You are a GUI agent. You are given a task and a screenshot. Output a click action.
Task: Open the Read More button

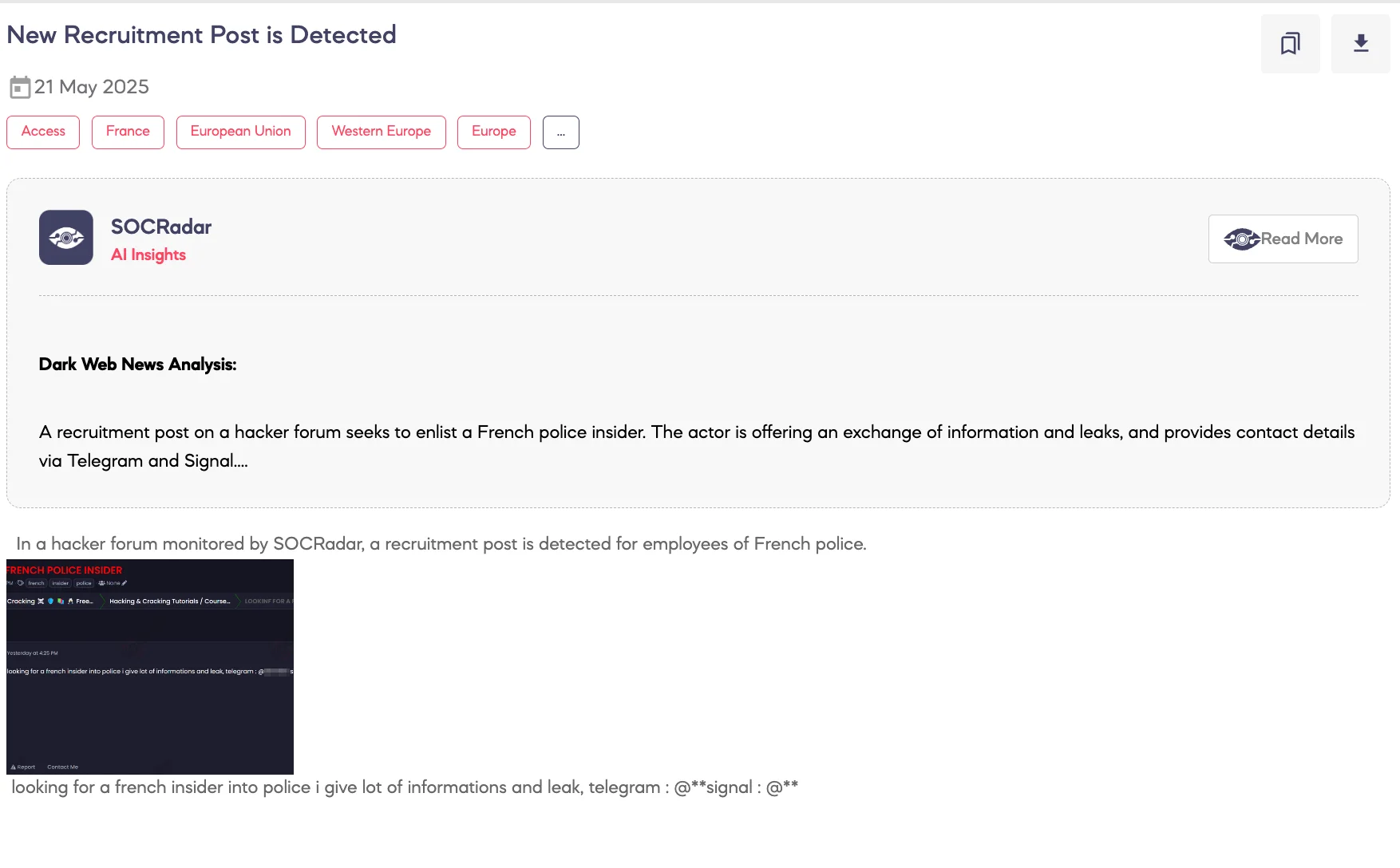coord(1283,239)
